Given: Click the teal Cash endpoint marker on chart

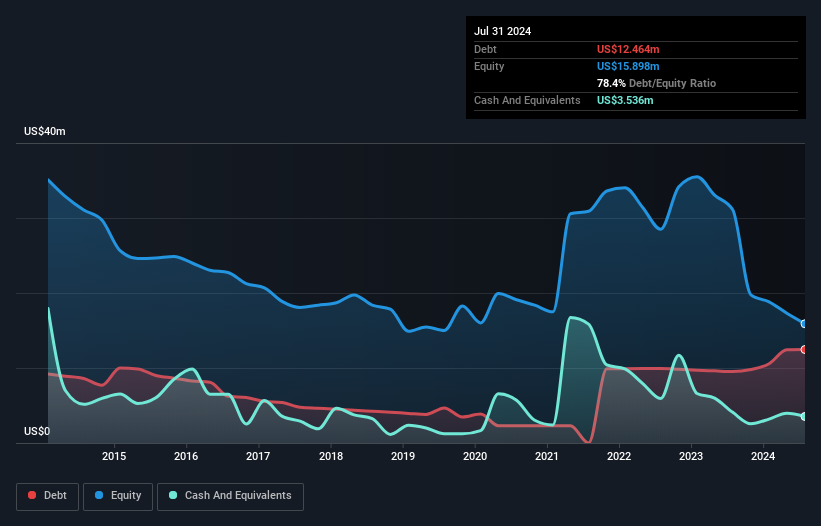Looking at the screenshot, I should 803,416.
